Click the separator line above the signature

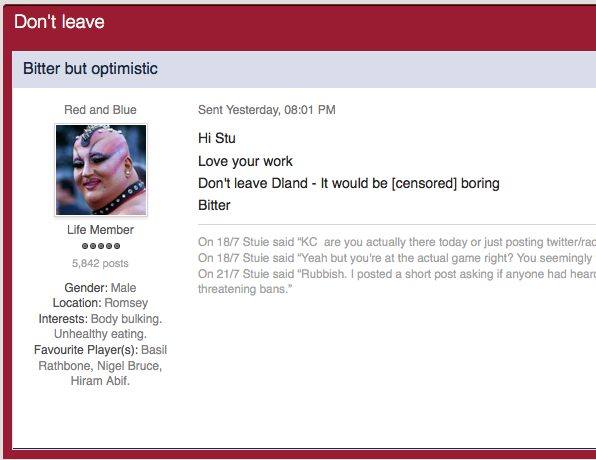(x=397, y=225)
